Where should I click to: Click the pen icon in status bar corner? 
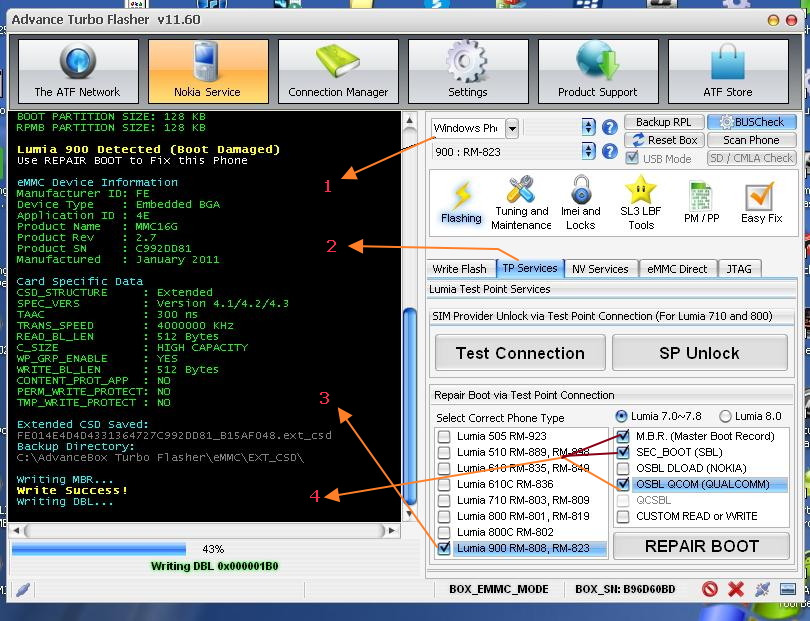pyautogui.click(x=23, y=589)
